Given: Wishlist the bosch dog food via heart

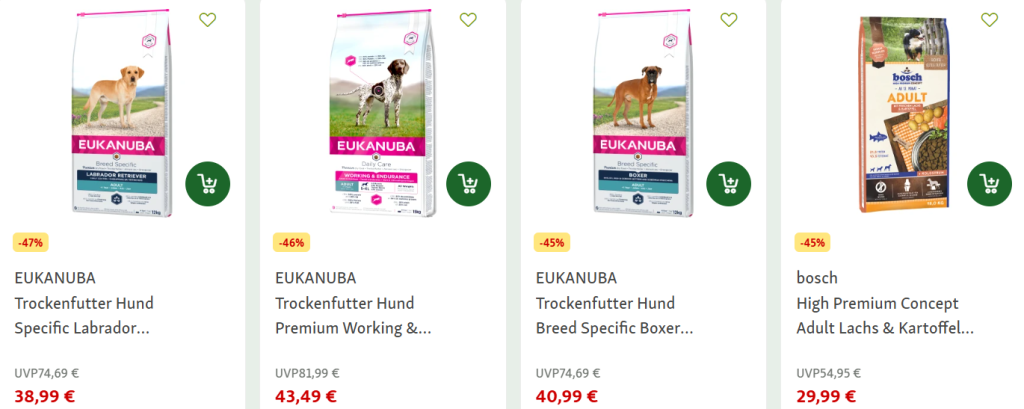Looking at the screenshot, I should [x=989, y=20].
